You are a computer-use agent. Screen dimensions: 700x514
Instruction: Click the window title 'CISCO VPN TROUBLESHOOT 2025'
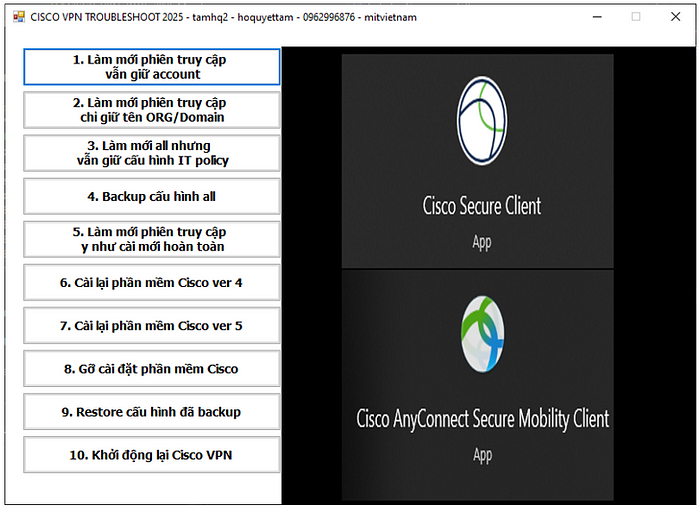[107, 17]
